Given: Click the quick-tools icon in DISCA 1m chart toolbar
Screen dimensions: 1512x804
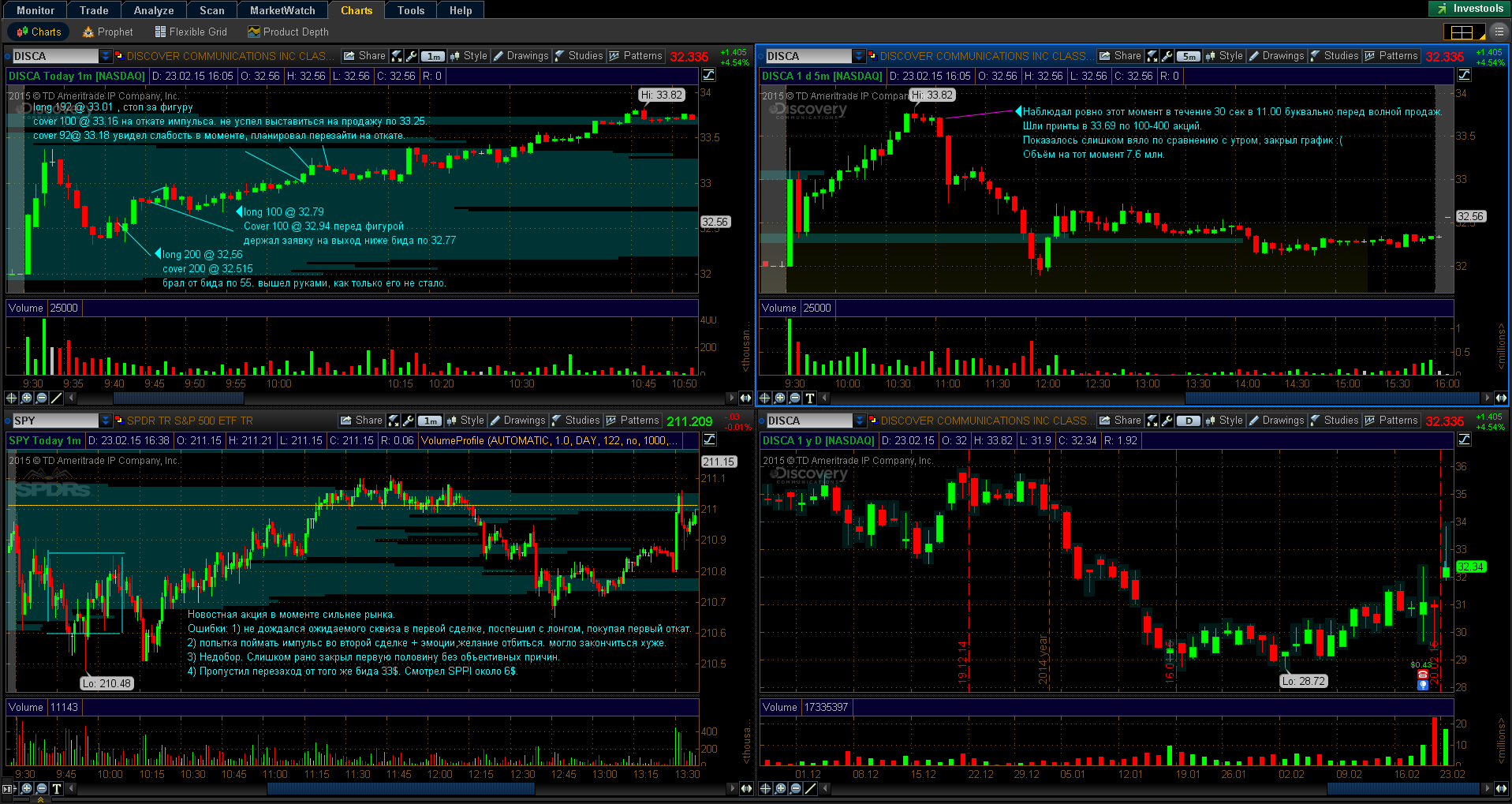Looking at the screenshot, I should (398, 56).
